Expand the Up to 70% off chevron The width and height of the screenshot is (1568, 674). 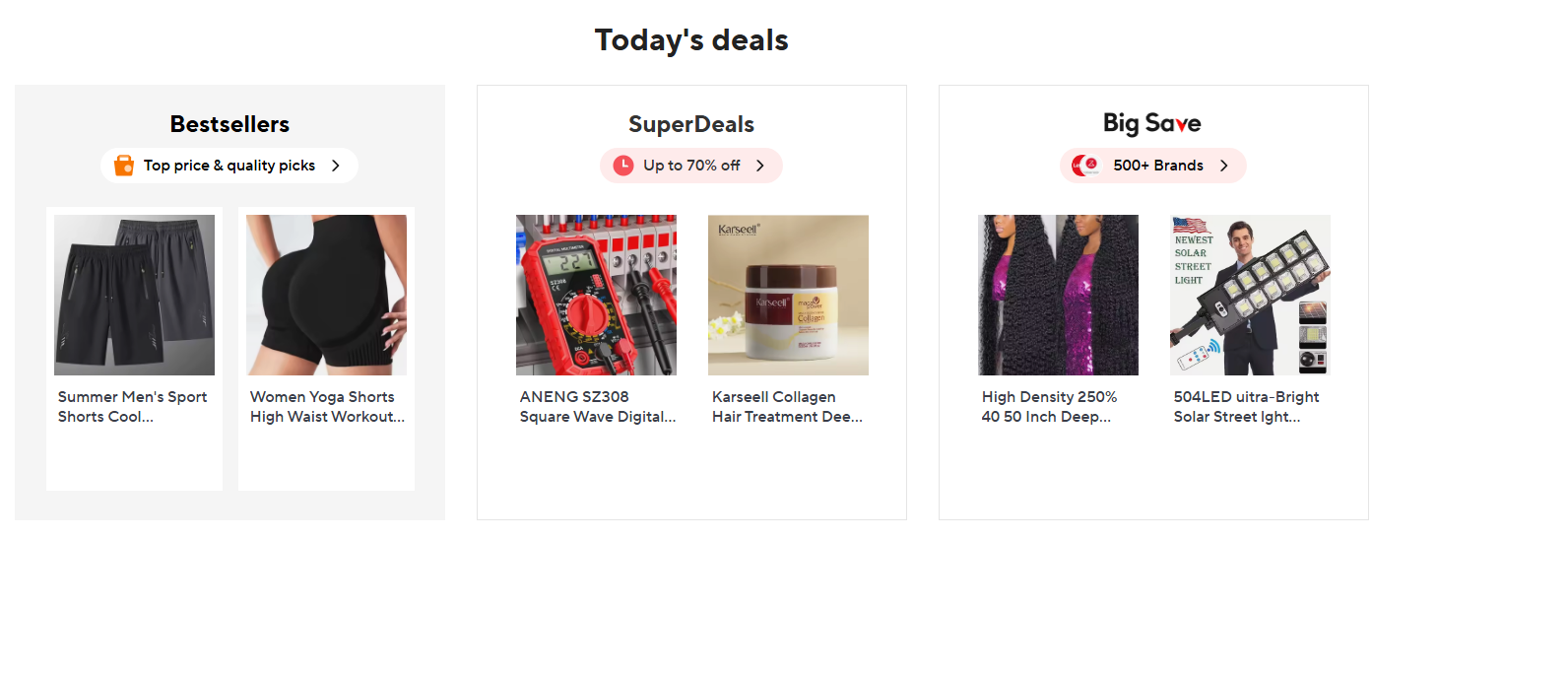coord(760,166)
